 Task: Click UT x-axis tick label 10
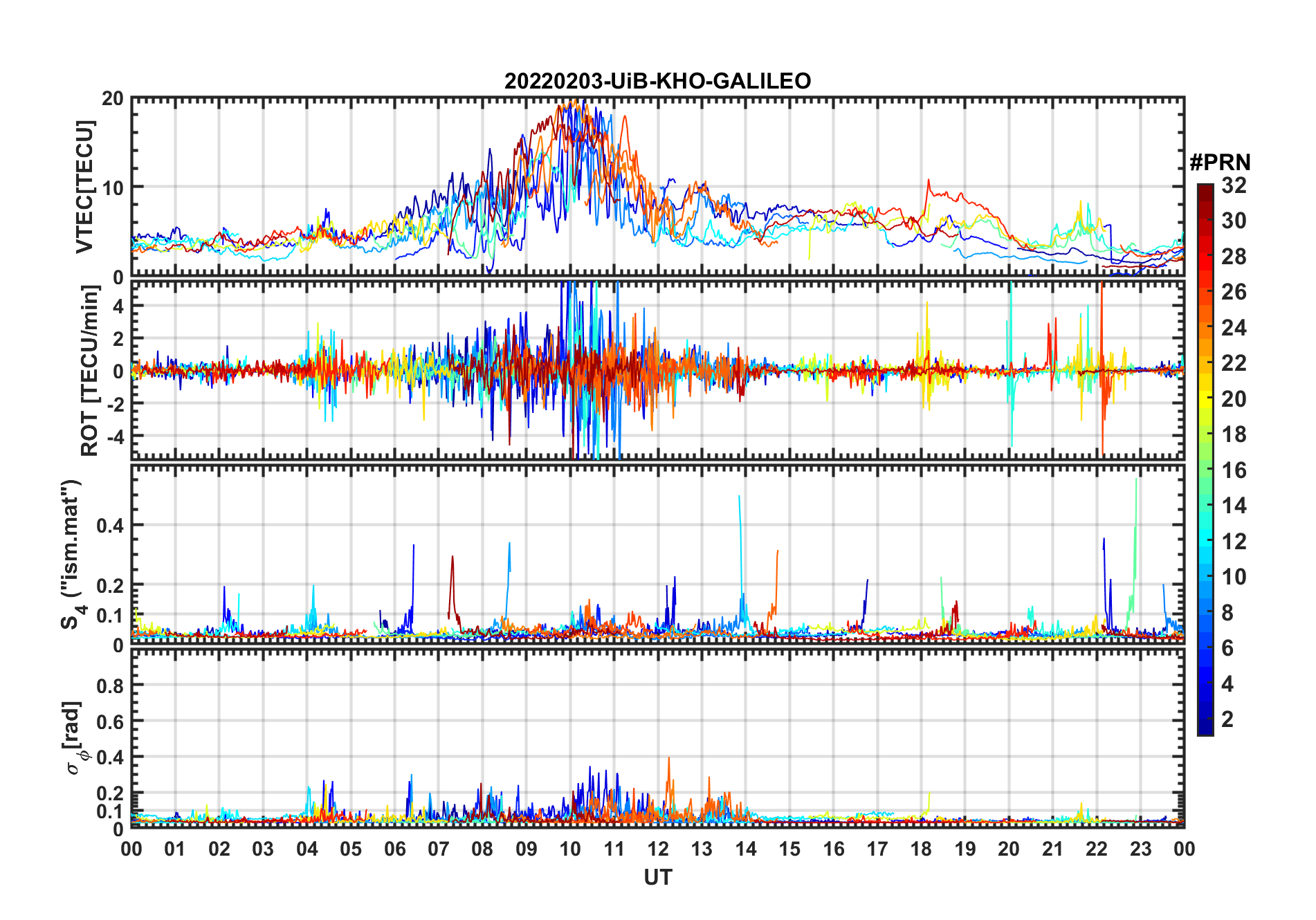(x=570, y=849)
